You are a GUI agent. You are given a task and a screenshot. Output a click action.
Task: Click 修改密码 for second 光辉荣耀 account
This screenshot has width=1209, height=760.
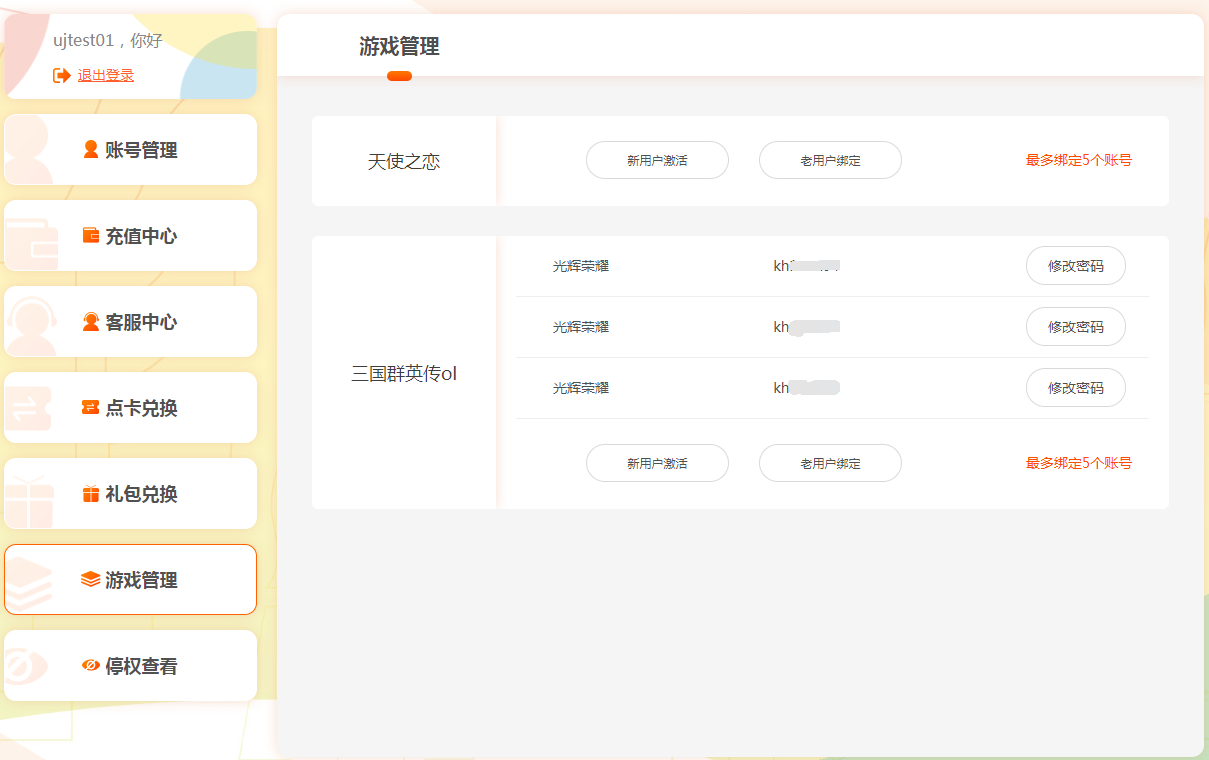point(1075,327)
